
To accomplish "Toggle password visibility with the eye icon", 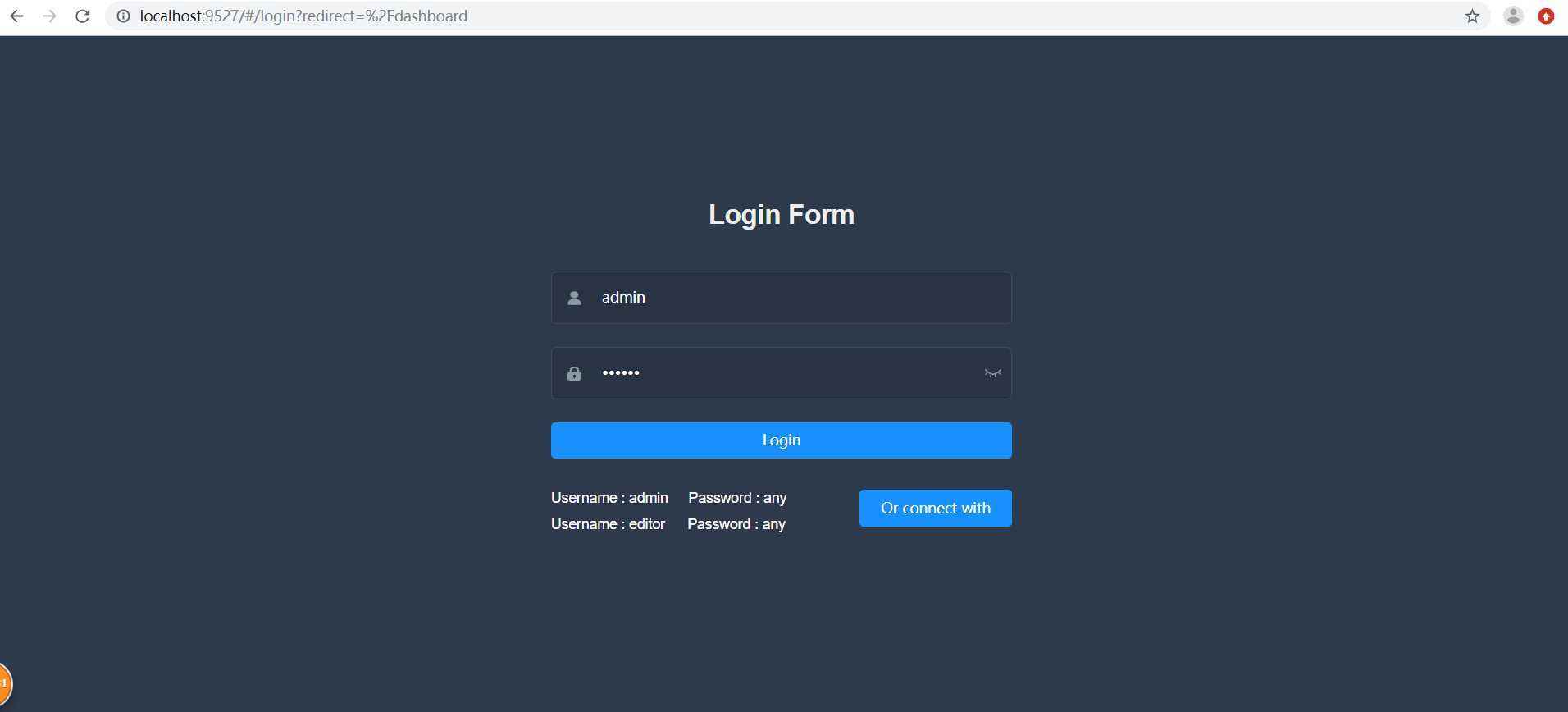I will tap(992, 373).
